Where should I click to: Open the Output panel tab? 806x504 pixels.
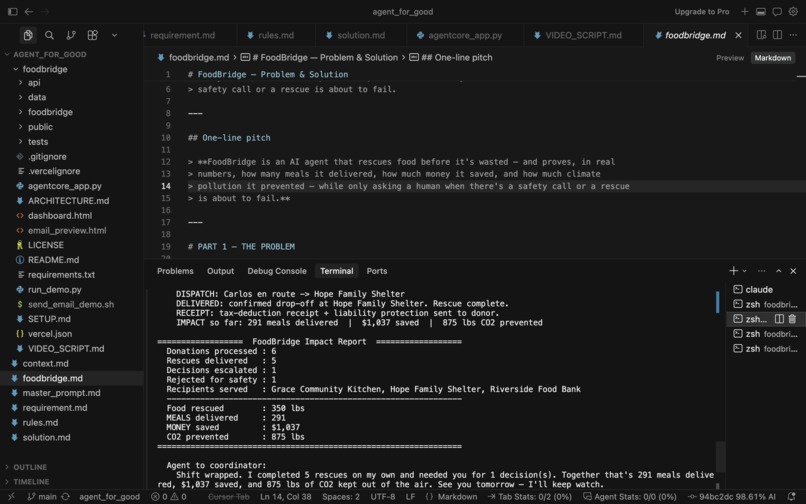[221, 271]
